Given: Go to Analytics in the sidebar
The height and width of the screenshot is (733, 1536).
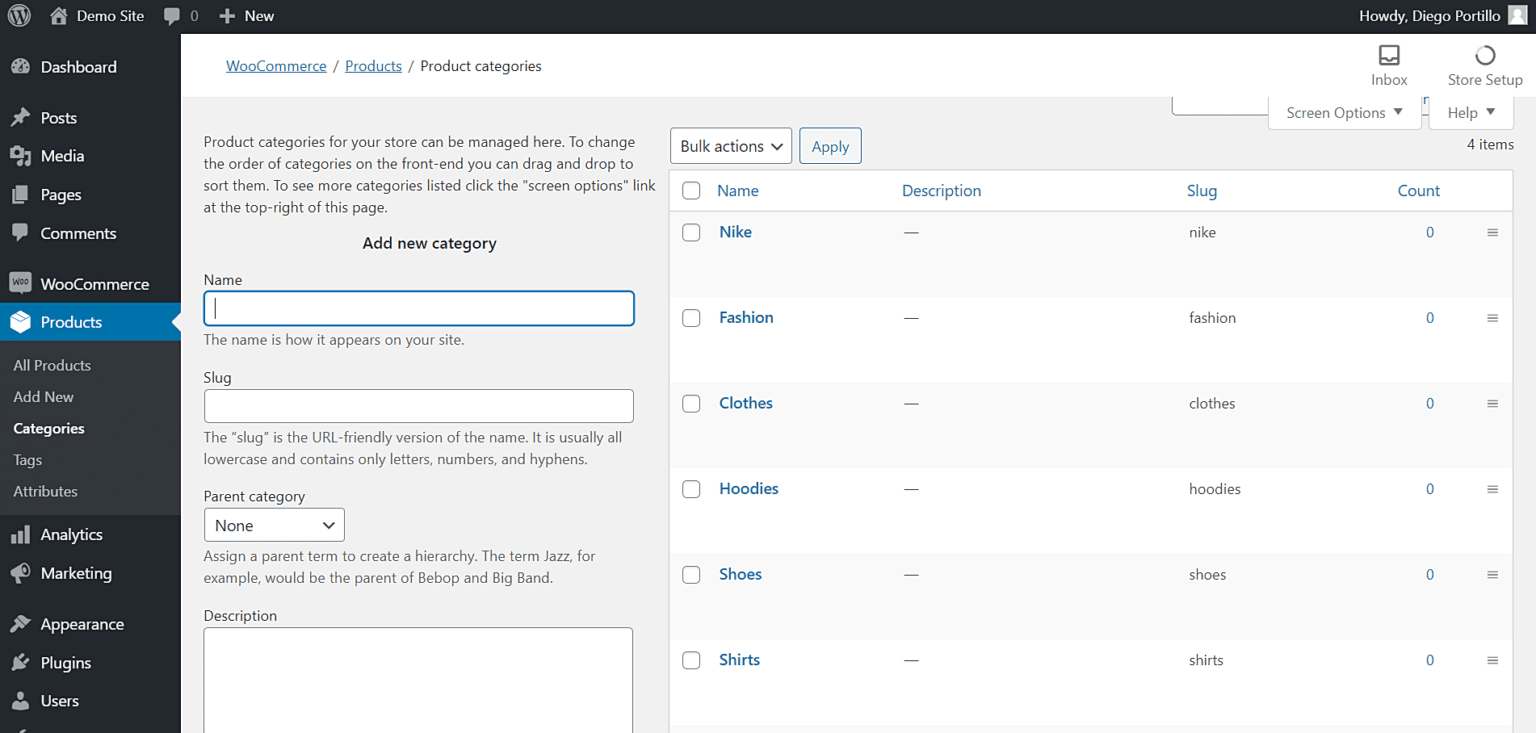Looking at the screenshot, I should point(71,535).
